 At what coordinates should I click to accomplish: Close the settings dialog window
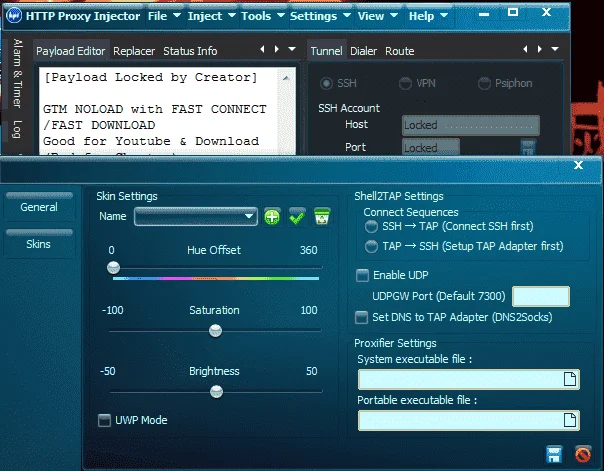[x=578, y=165]
